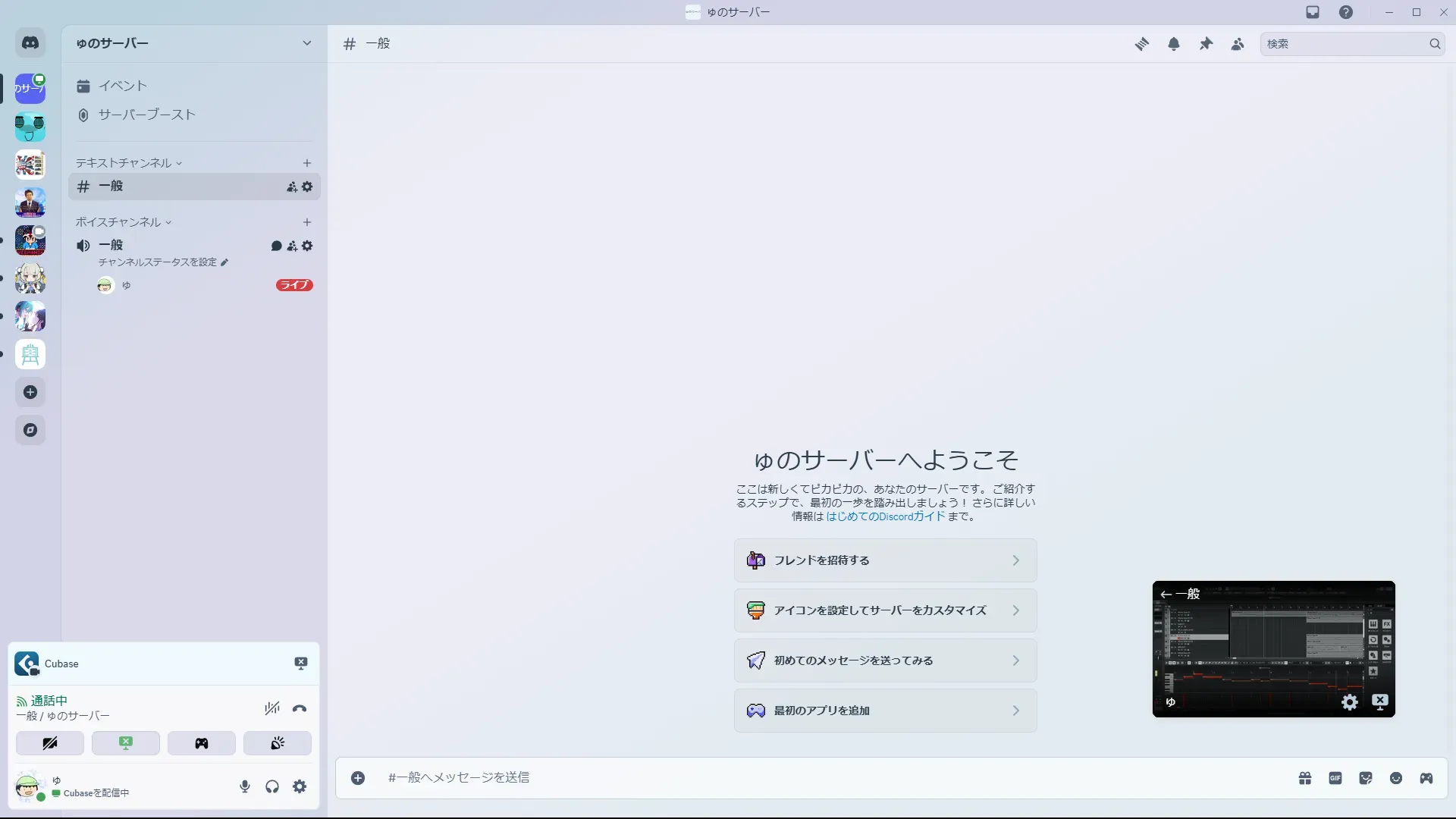The image size is (1456, 819).
Task: Click the Explore Discoverable Servers compass icon
Action: pos(30,430)
